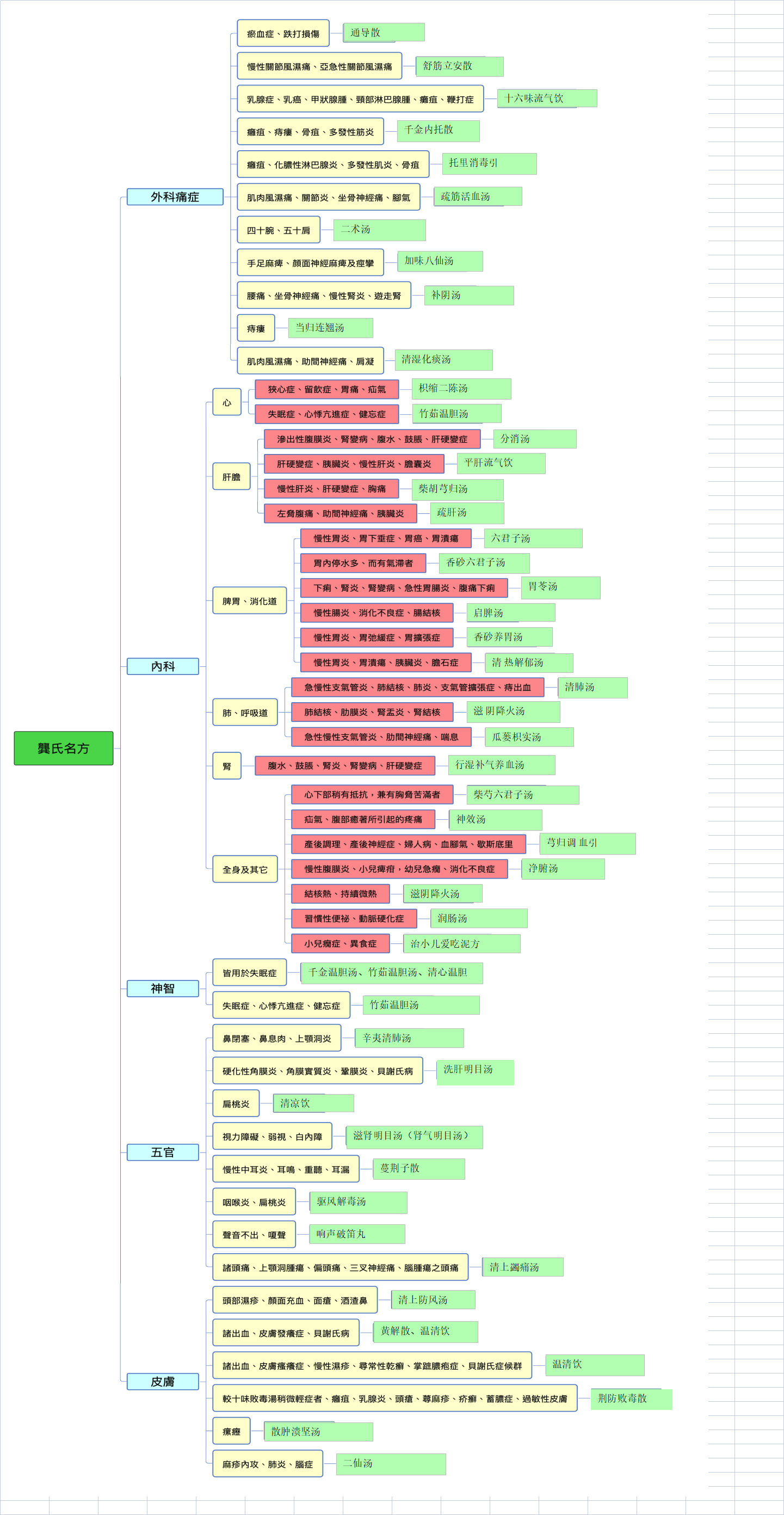
Task: Select the 启脾汤 formula node
Action: (511, 612)
